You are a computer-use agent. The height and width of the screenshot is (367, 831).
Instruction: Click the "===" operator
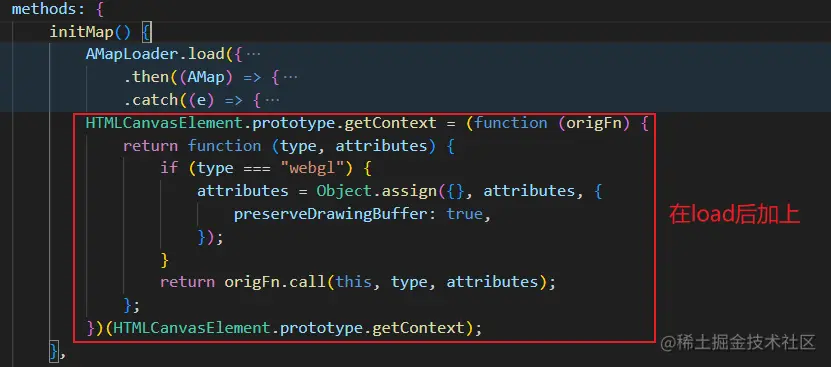257,169
